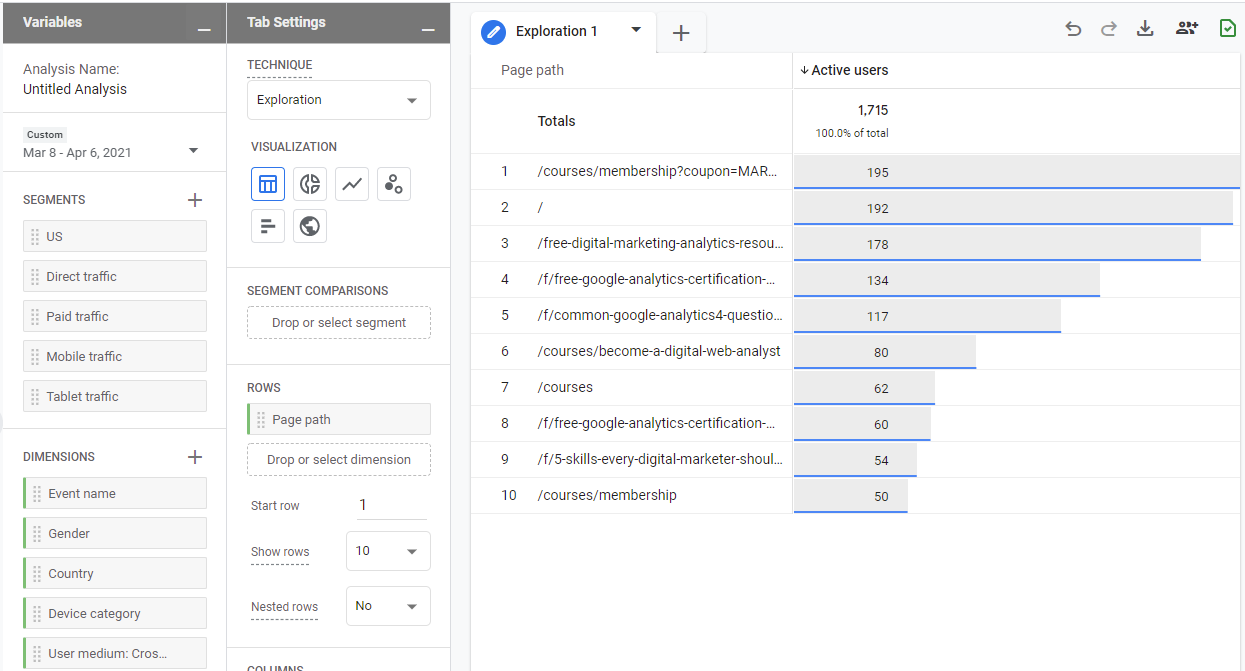Select the table visualization icon
This screenshot has width=1245, height=671.
pyautogui.click(x=268, y=184)
